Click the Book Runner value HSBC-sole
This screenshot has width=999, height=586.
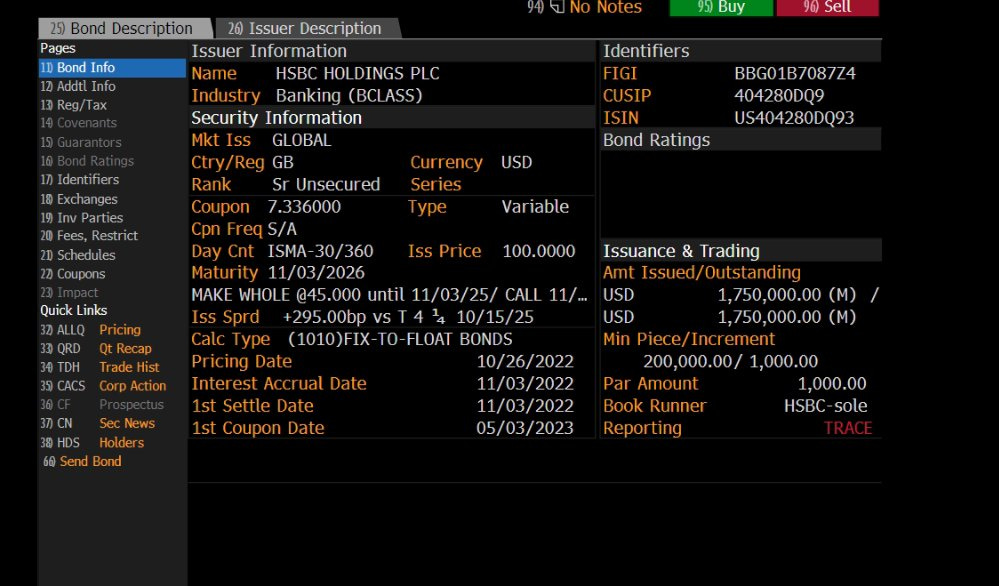point(826,406)
